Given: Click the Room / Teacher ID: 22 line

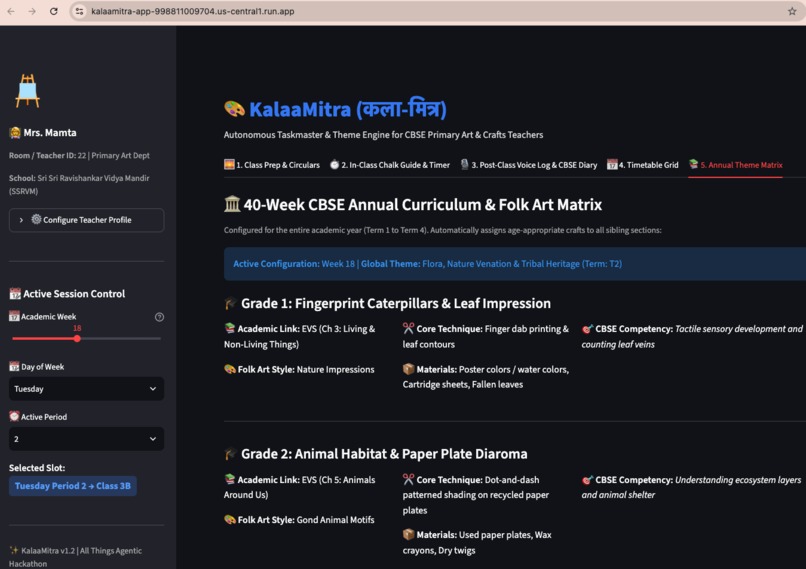Looking at the screenshot, I should [79, 155].
